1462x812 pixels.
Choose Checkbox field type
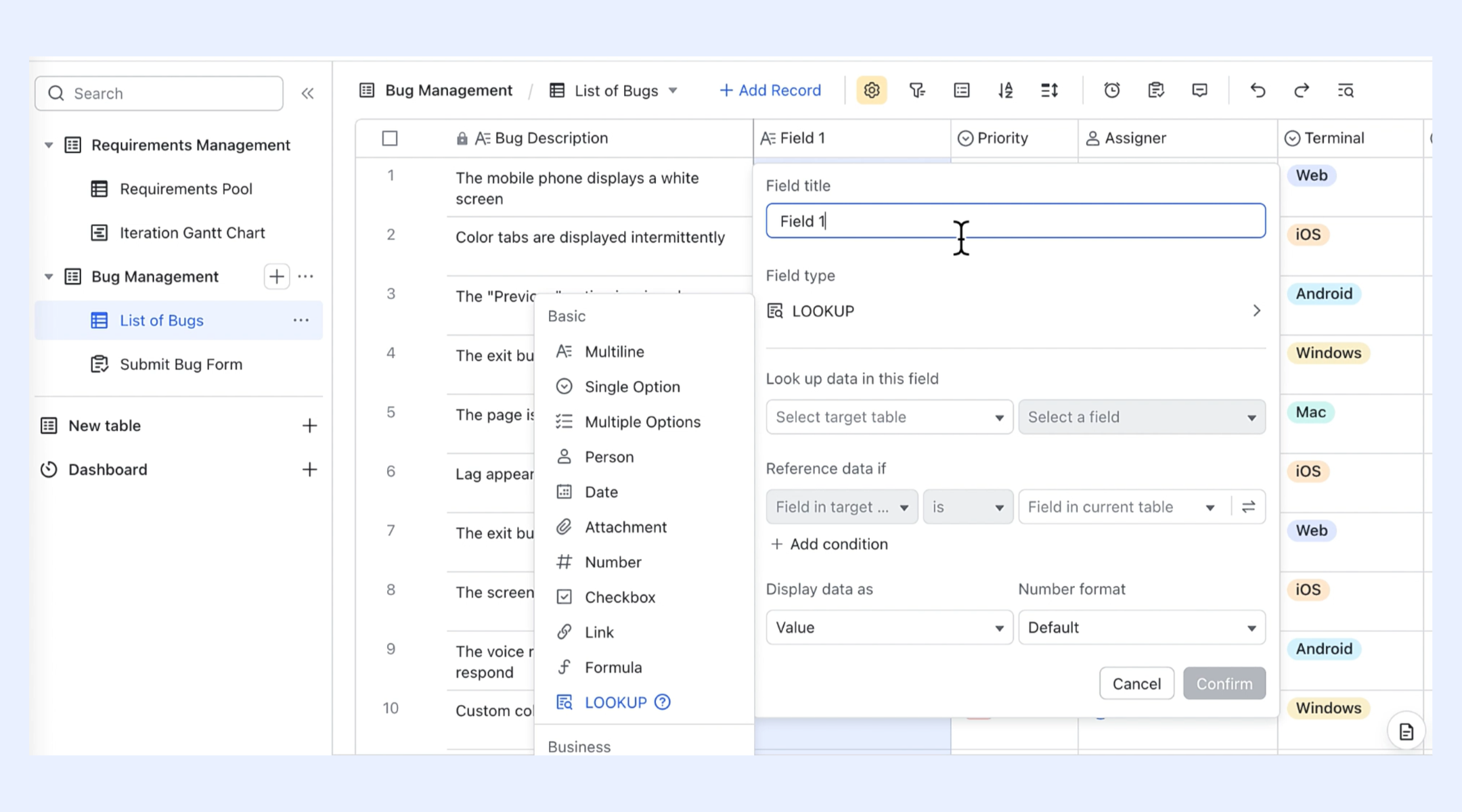(x=644, y=597)
